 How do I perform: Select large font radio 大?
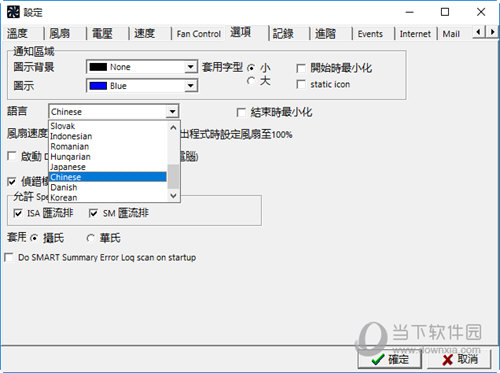[251, 81]
